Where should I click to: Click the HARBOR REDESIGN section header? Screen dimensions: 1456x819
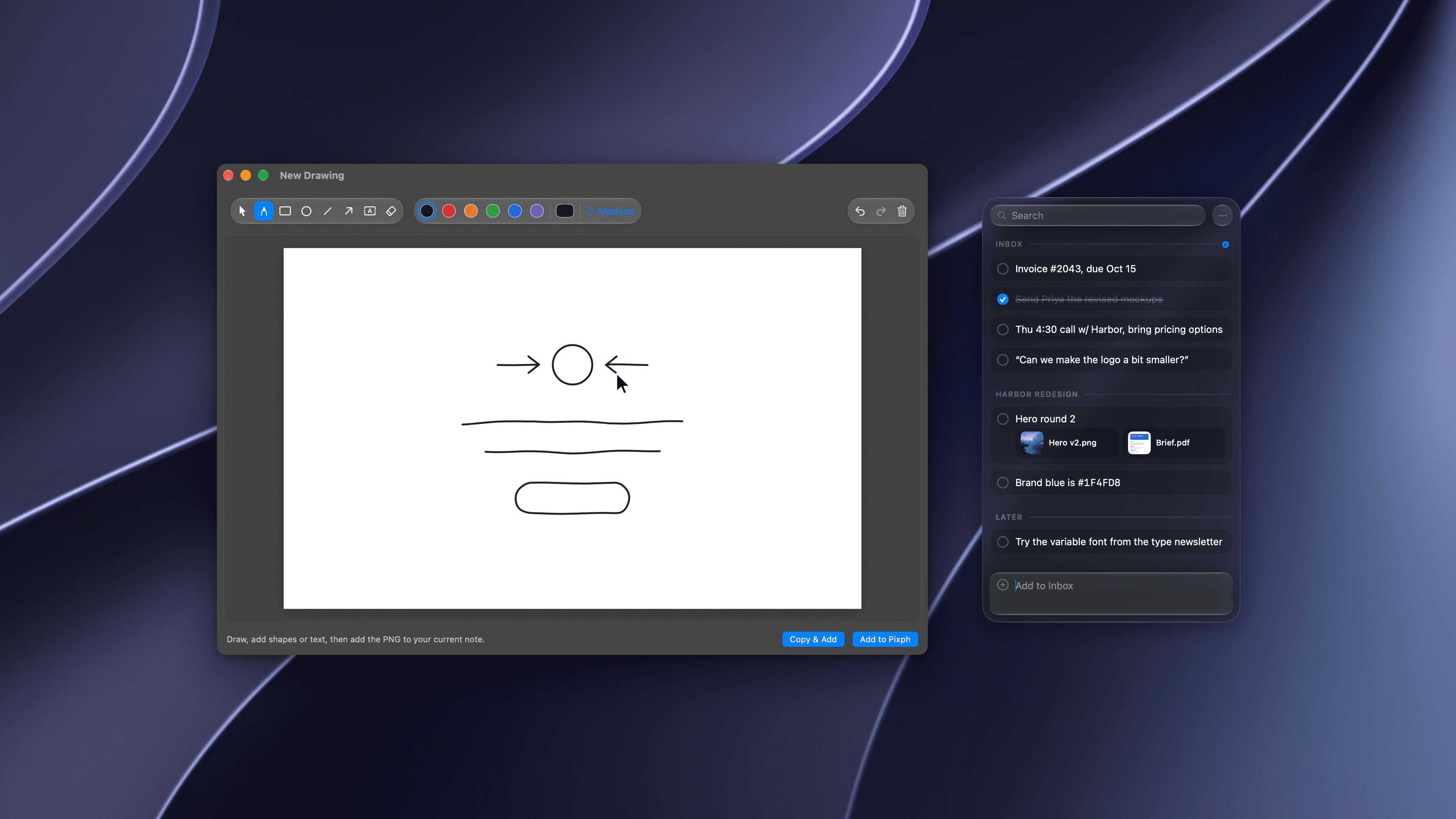point(1036,394)
